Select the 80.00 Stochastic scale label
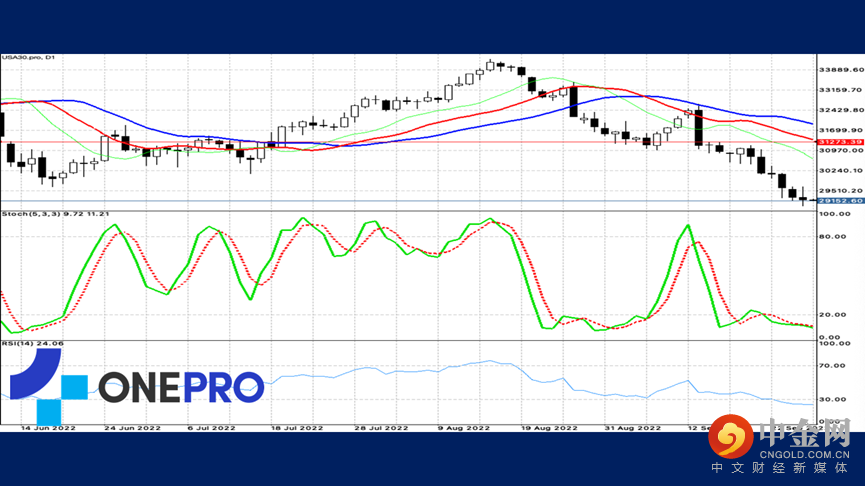The height and width of the screenshot is (486, 865). [832, 237]
